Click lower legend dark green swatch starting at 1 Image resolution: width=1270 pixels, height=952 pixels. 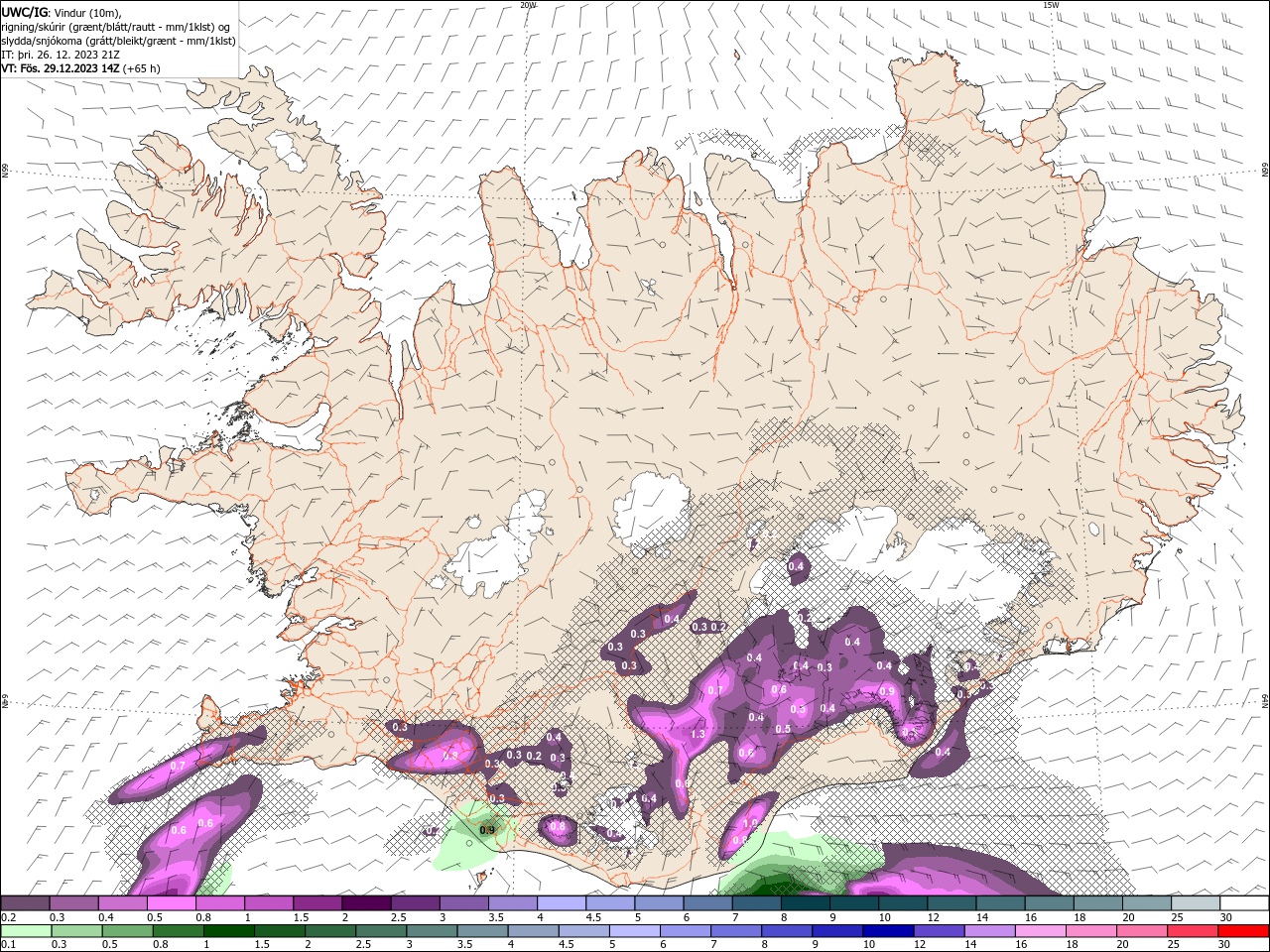(229, 931)
